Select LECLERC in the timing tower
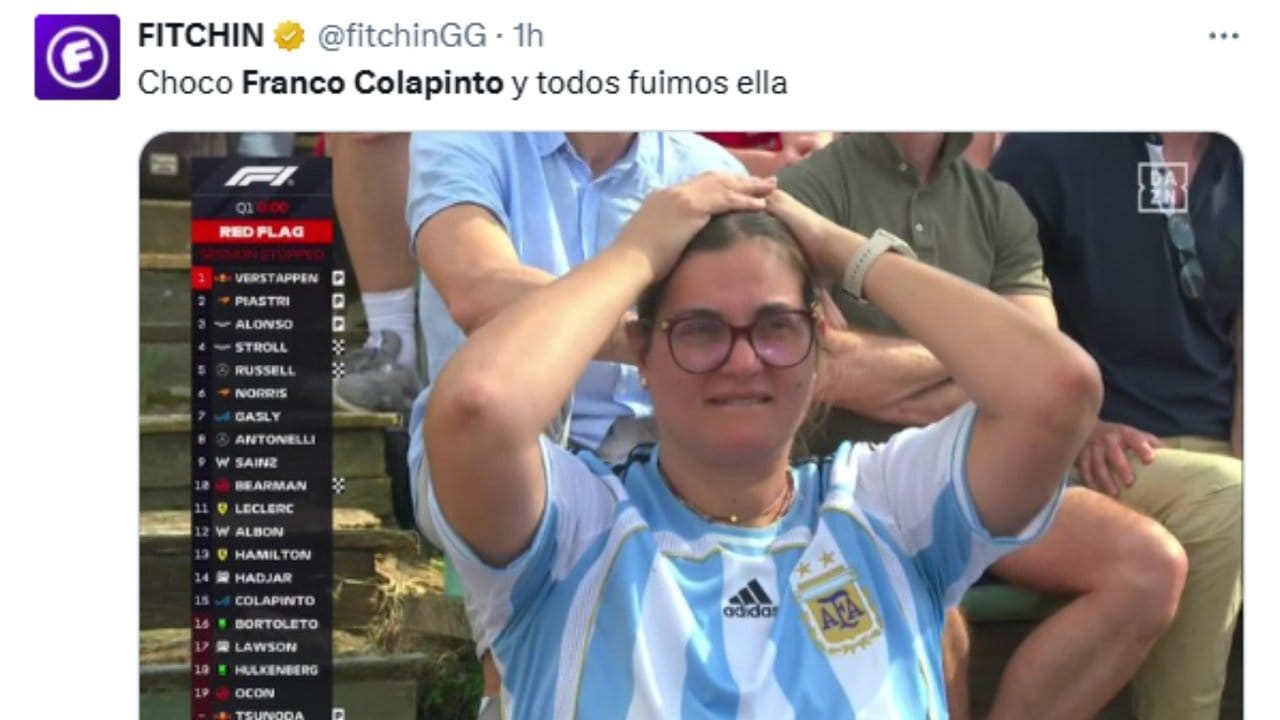The width and height of the screenshot is (1280, 720). pos(263,509)
